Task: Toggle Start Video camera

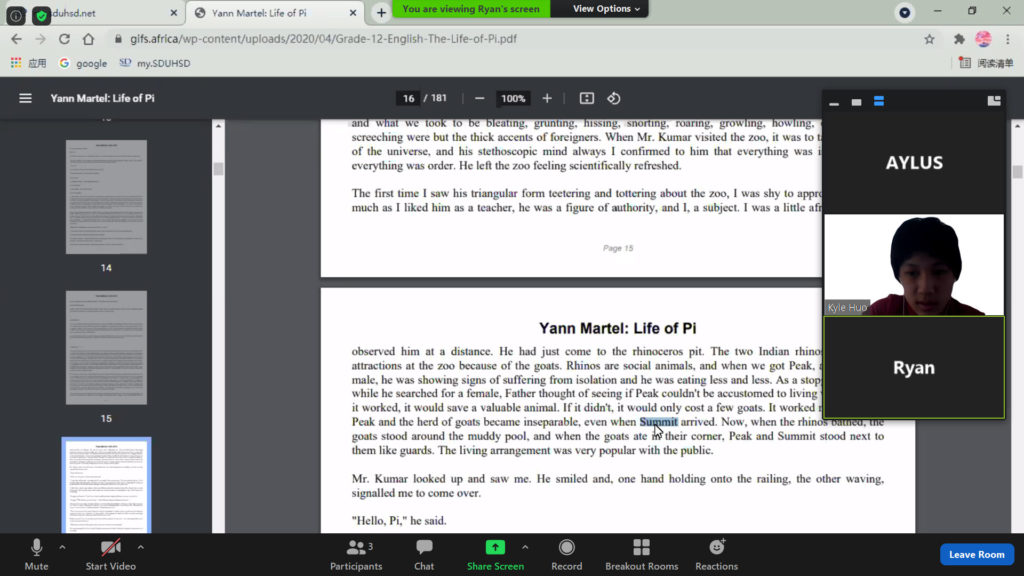Action: pos(110,555)
